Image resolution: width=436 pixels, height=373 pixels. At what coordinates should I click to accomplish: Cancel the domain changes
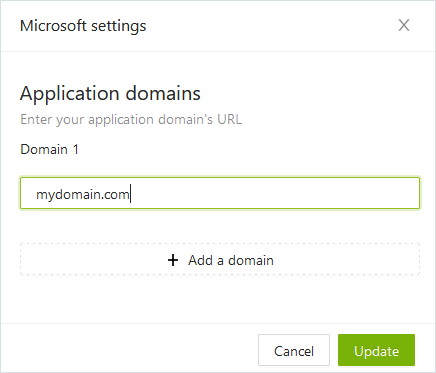(x=294, y=350)
